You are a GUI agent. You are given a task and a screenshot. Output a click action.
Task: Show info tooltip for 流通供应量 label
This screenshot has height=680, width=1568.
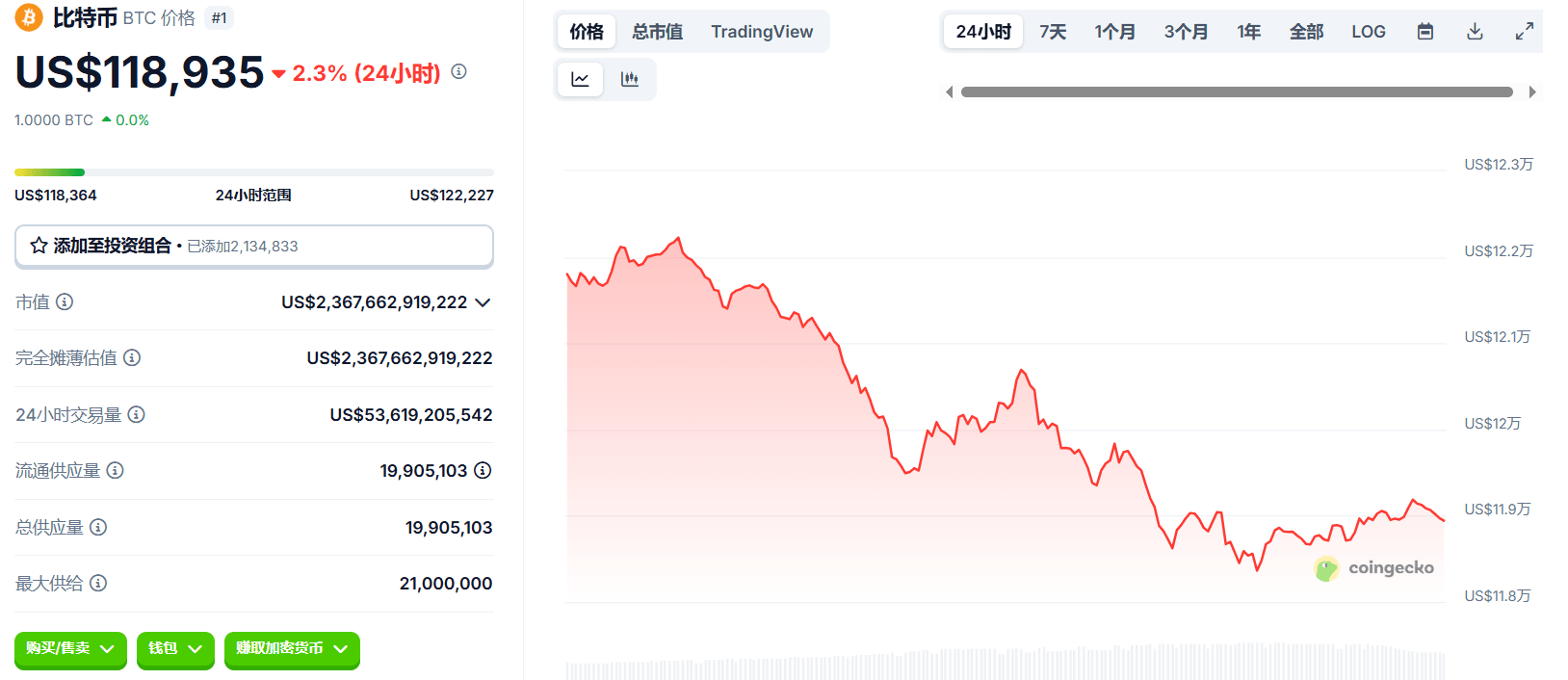tap(115, 470)
